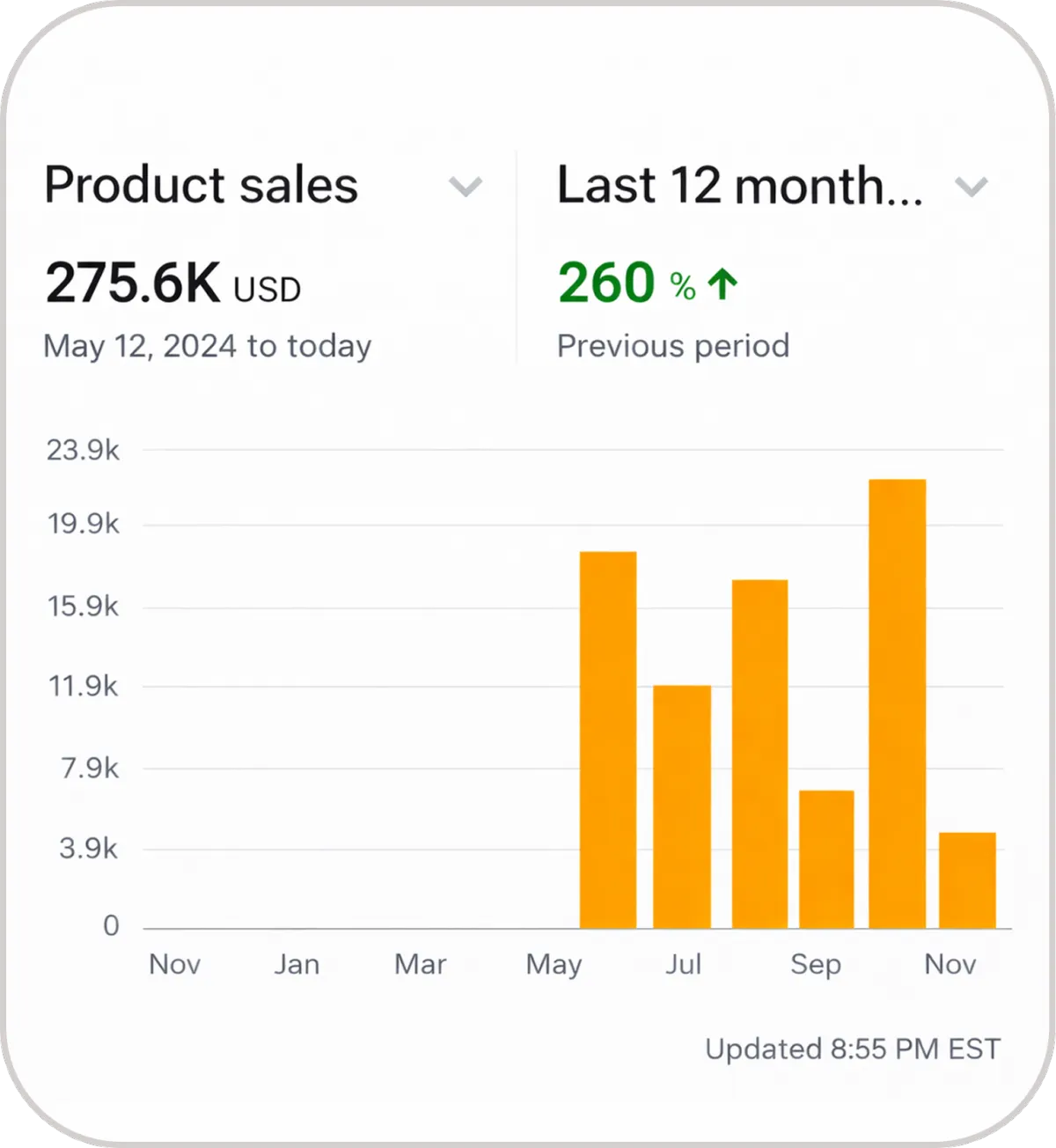This screenshot has width=1056, height=1148.
Task: Click the 275.6K USD sales total
Action: tap(172, 284)
